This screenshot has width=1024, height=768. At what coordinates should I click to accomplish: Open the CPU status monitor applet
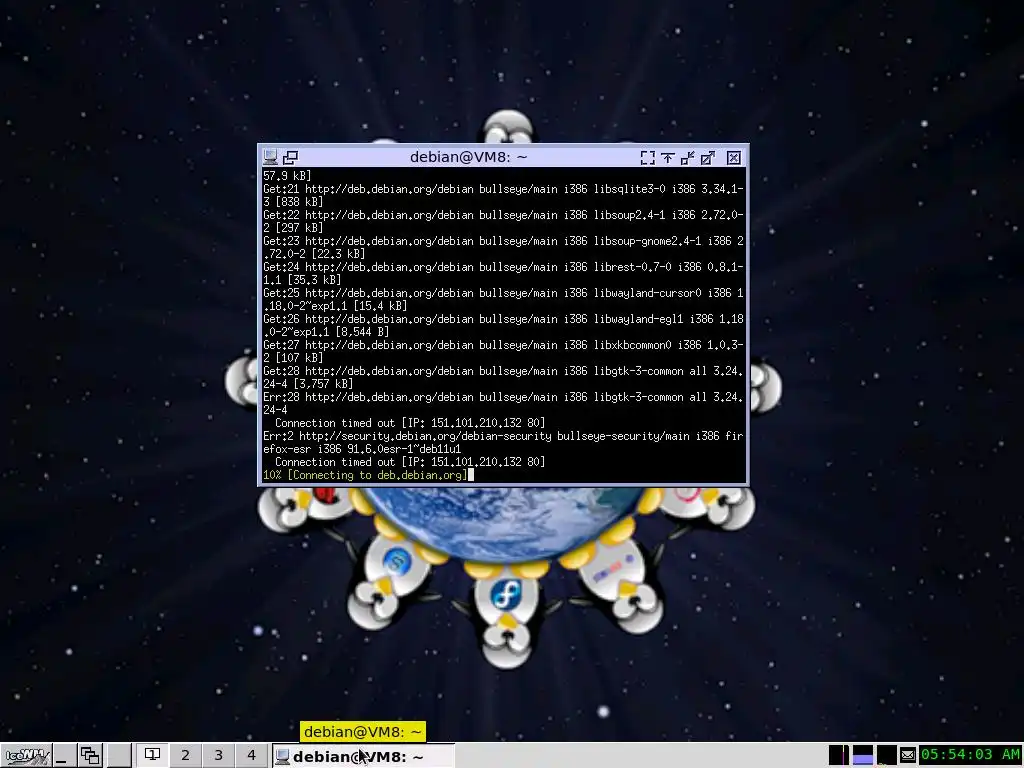839,756
